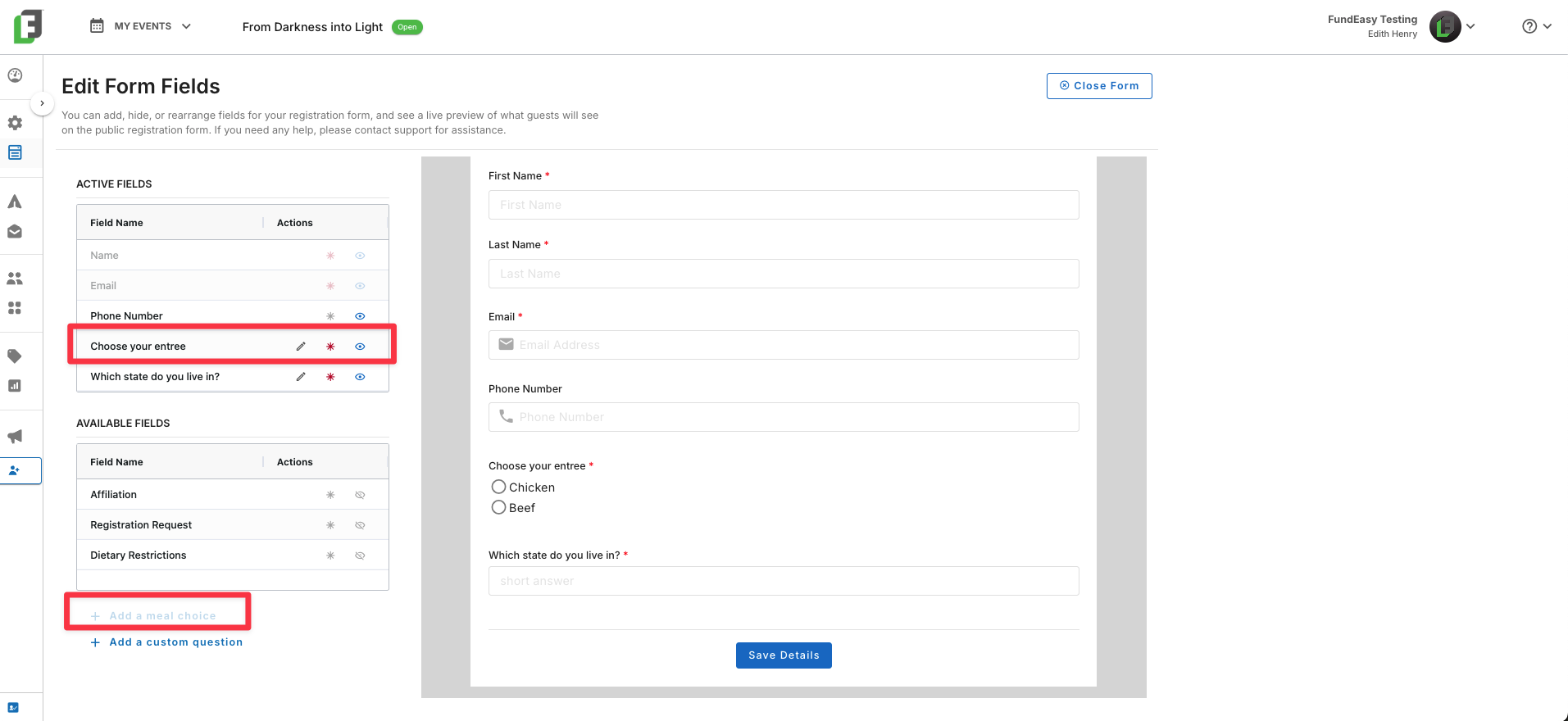
Task: Click the Close Form button
Action: coord(1099,86)
